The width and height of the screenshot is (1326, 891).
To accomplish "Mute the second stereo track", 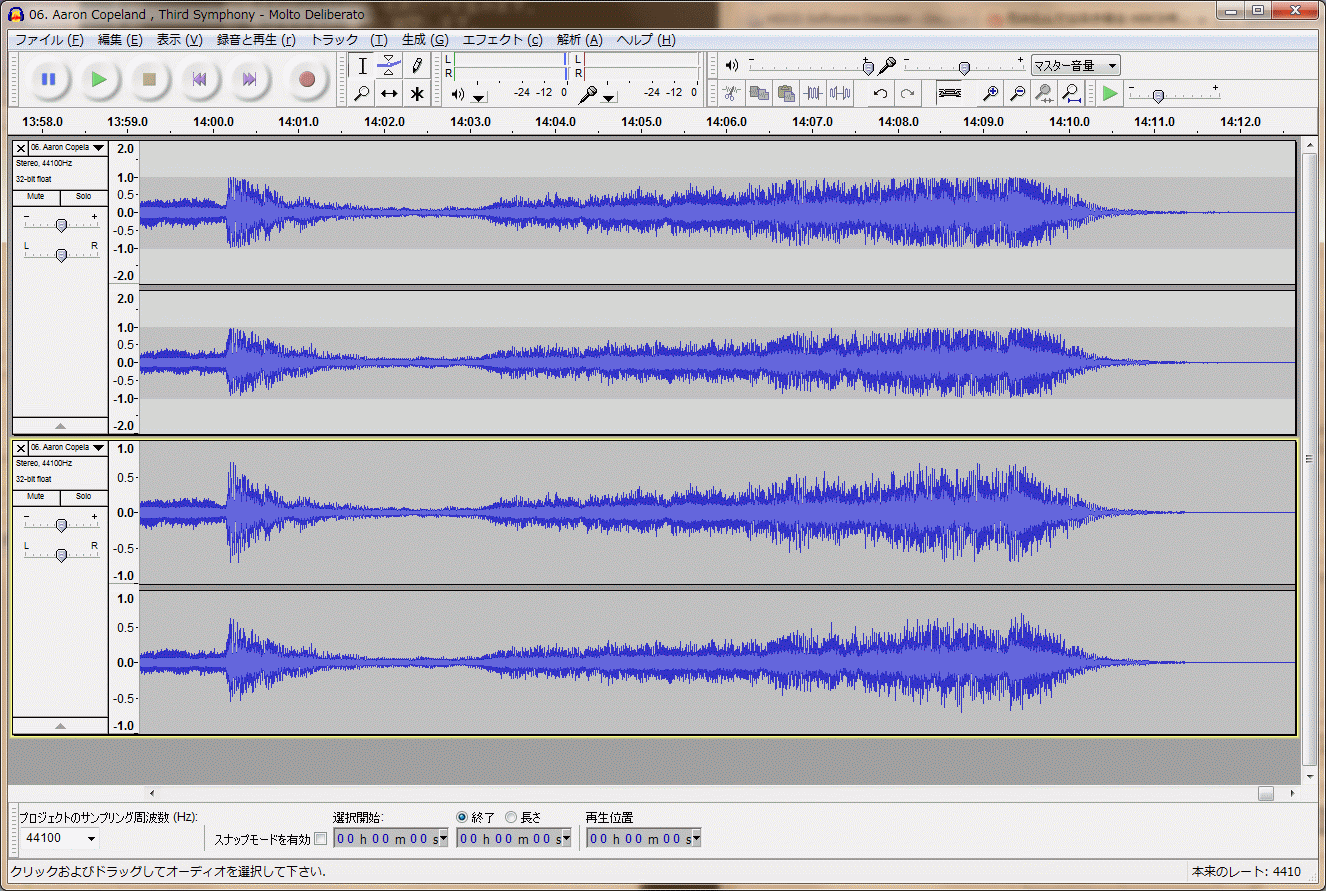I will (36, 497).
